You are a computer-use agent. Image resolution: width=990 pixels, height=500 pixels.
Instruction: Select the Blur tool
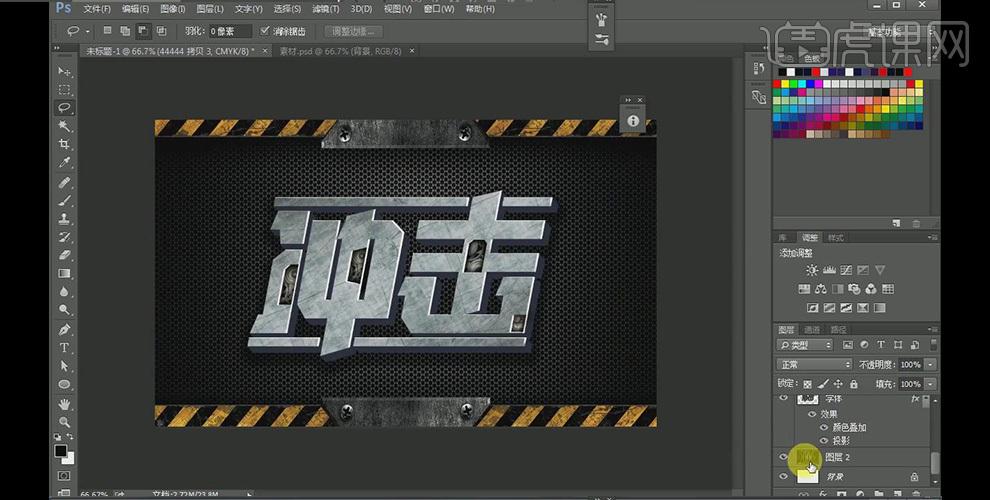click(x=64, y=292)
